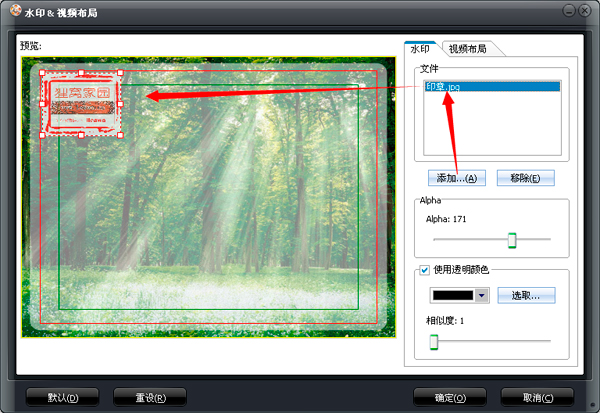Click the watermark's bottom-right resize handle

(120, 135)
